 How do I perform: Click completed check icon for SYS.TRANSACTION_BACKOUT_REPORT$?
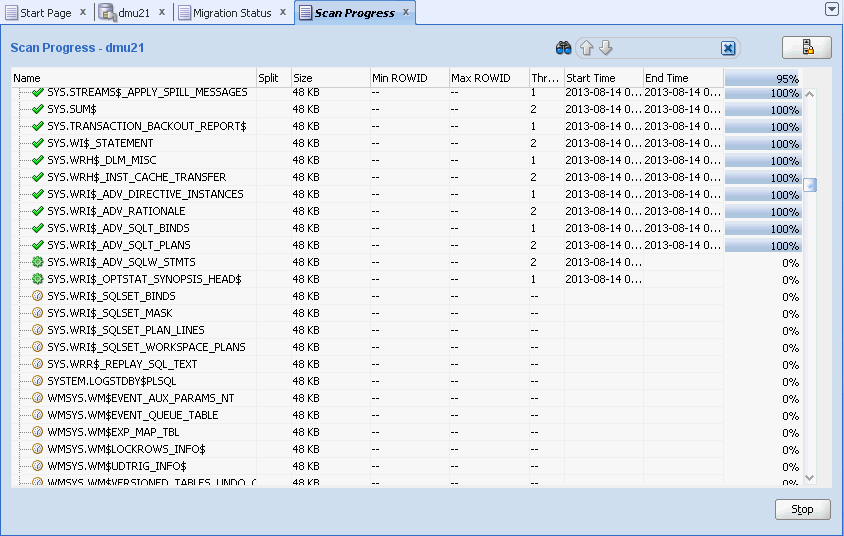[x=38, y=126]
